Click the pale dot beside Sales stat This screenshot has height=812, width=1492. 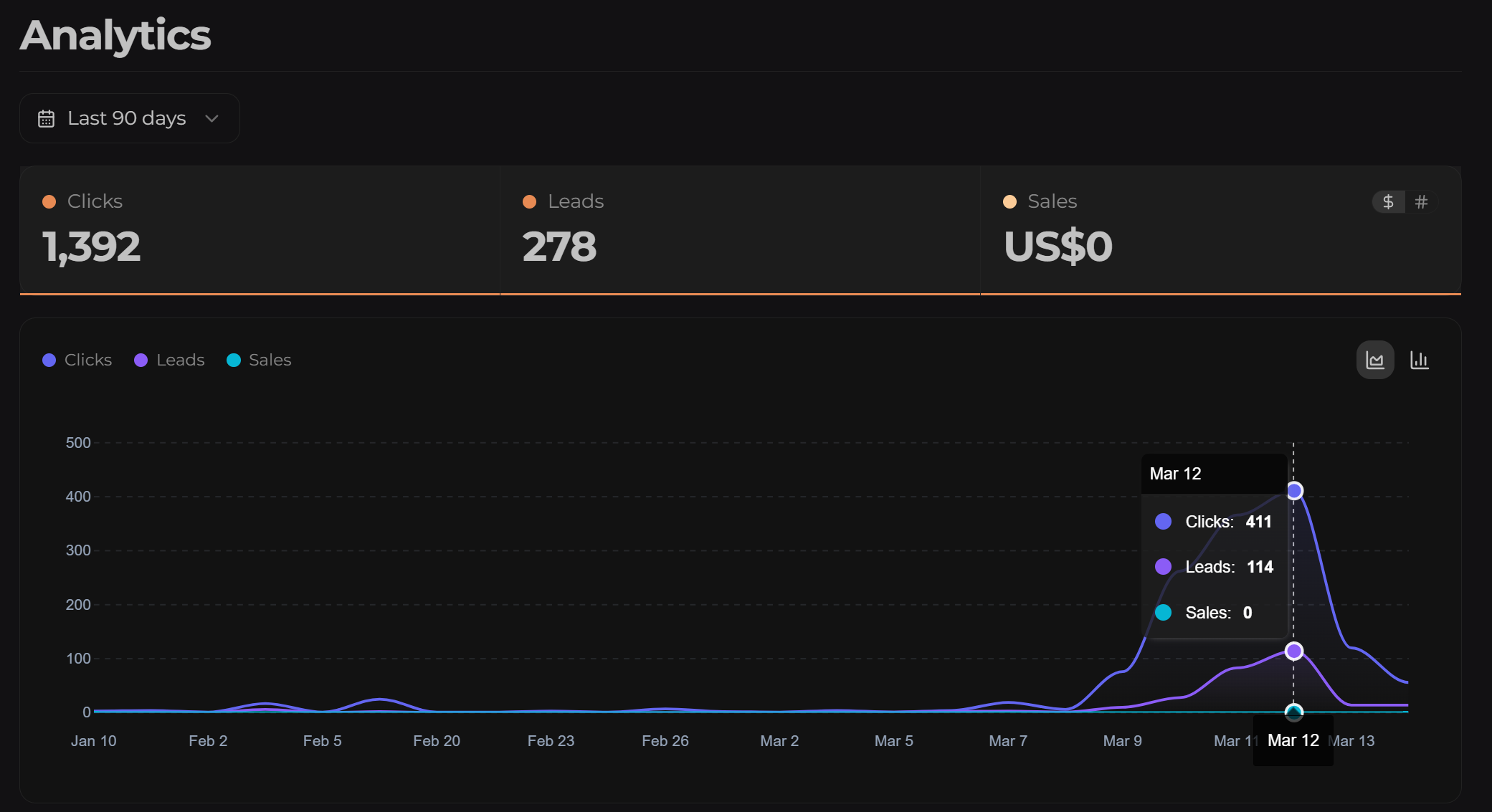pyautogui.click(x=1009, y=201)
